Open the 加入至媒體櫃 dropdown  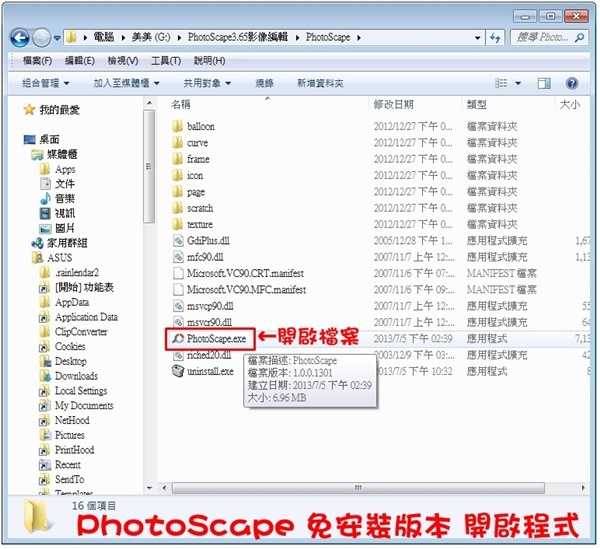coord(127,83)
